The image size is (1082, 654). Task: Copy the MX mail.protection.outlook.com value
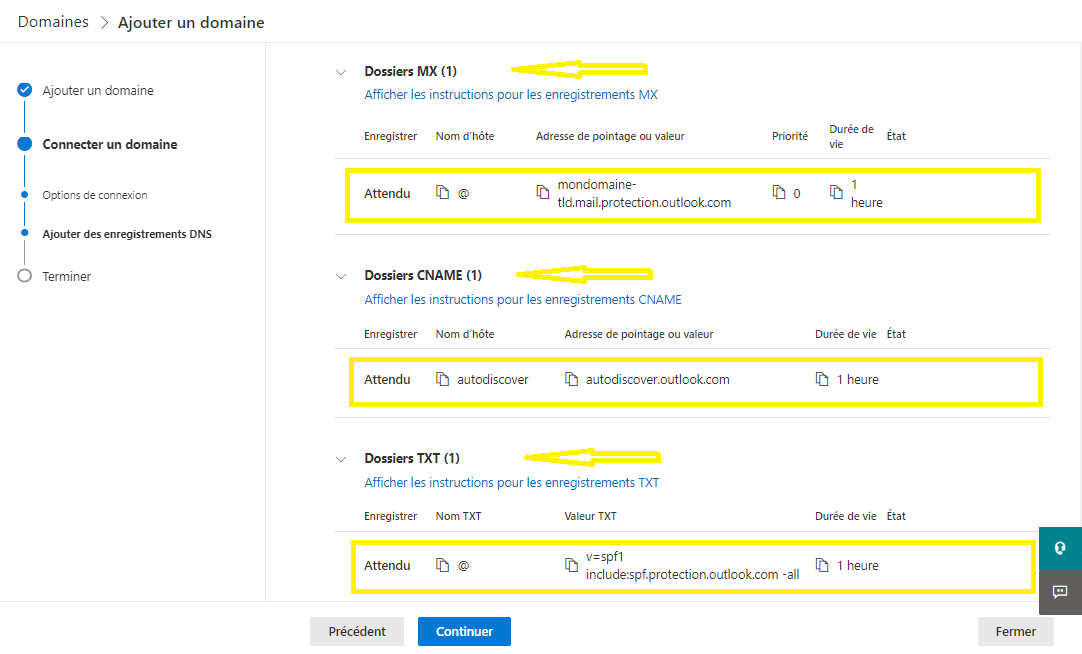pyautogui.click(x=542, y=192)
